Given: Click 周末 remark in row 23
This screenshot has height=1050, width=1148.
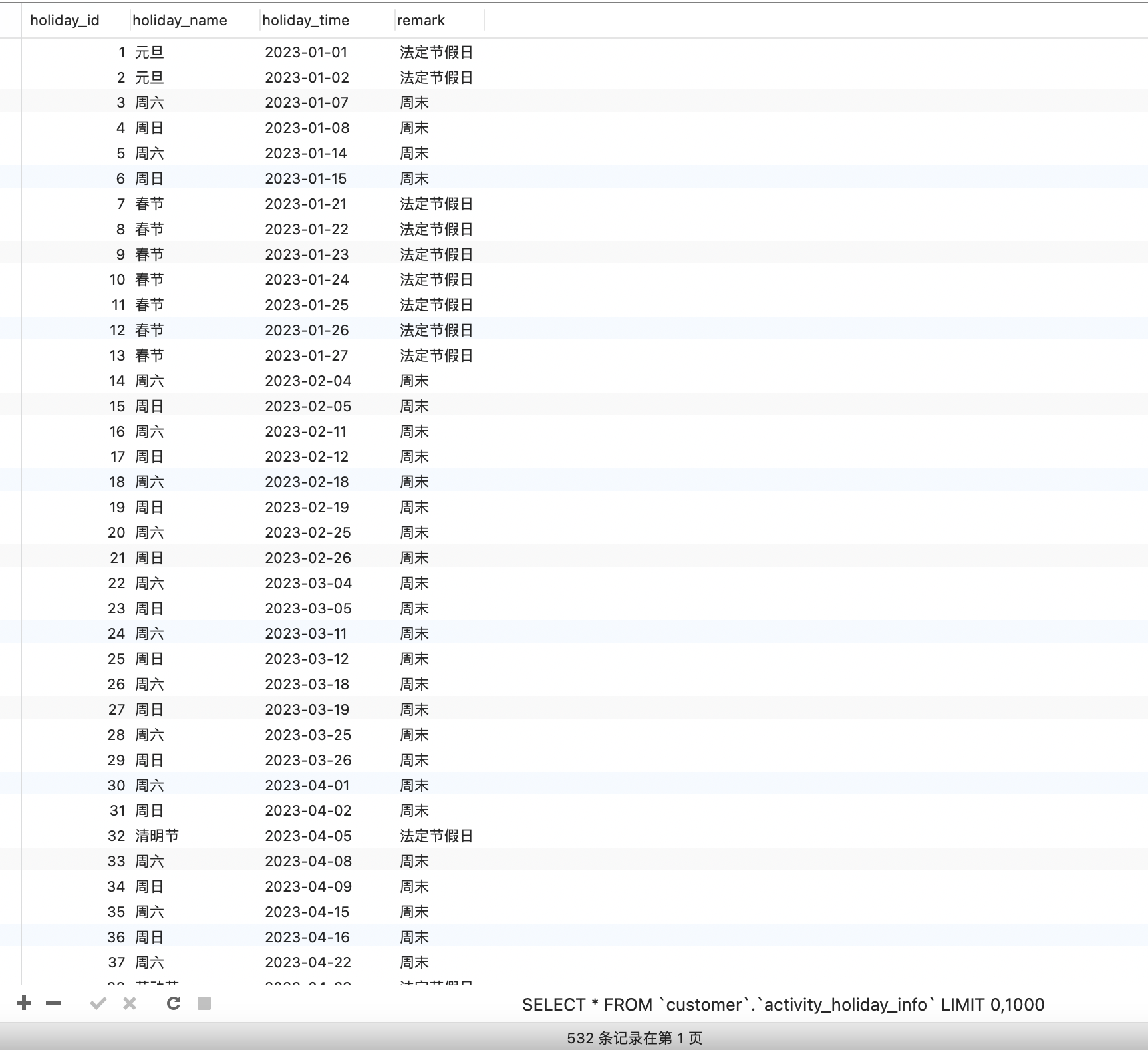Looking at the screenshot, I should coord(414,608).
